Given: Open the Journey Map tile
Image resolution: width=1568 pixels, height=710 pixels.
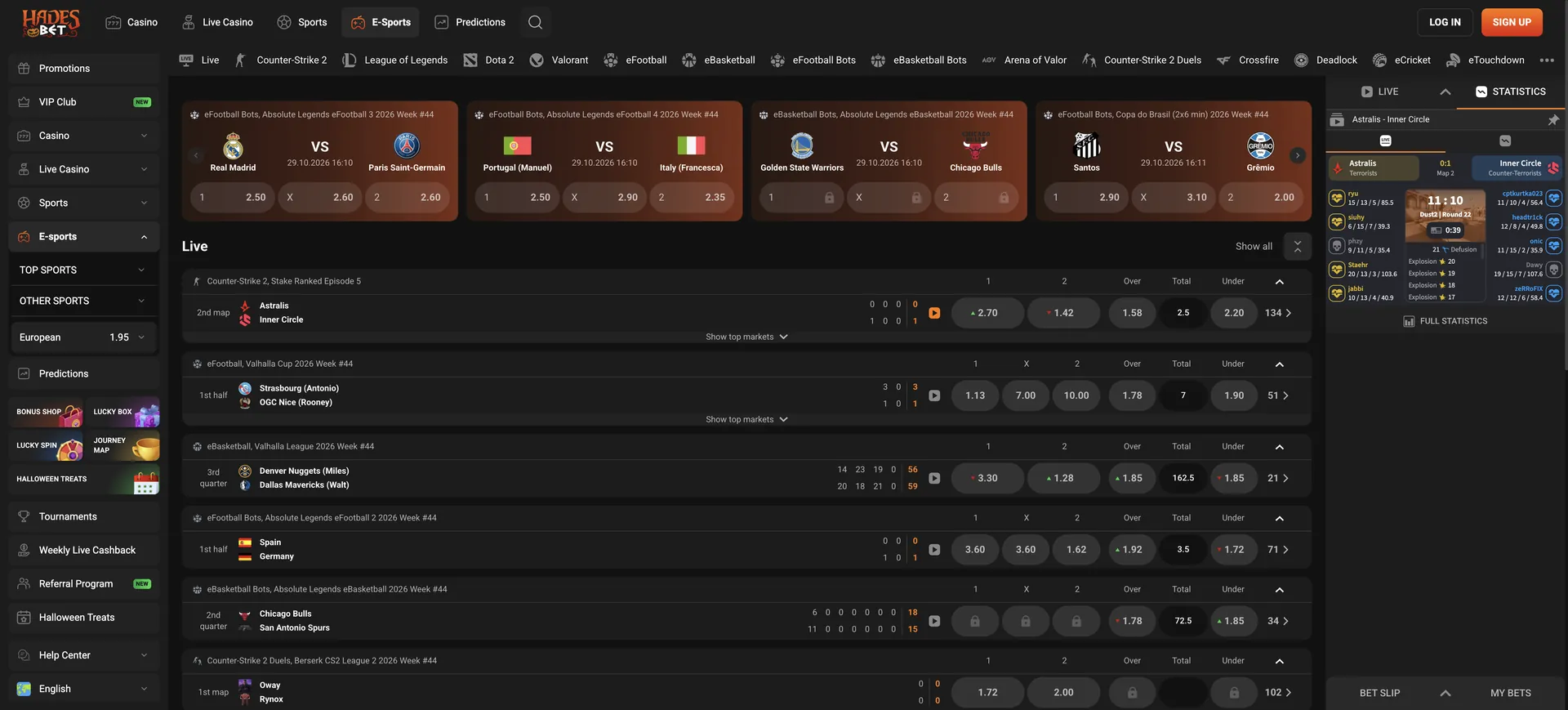Looking at the screenshot, I should pyautogui.click(x=123, y=445).
